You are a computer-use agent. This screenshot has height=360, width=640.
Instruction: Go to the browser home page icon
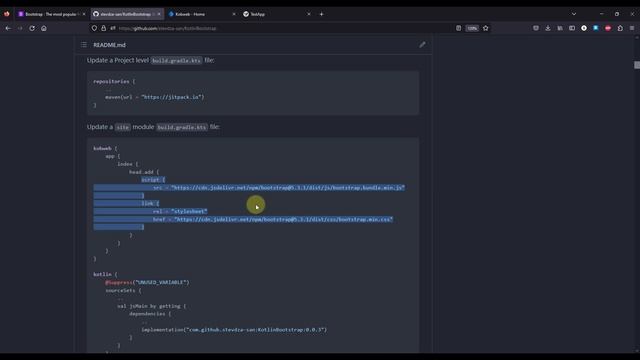pyautogui.click(x=44, y=28)
